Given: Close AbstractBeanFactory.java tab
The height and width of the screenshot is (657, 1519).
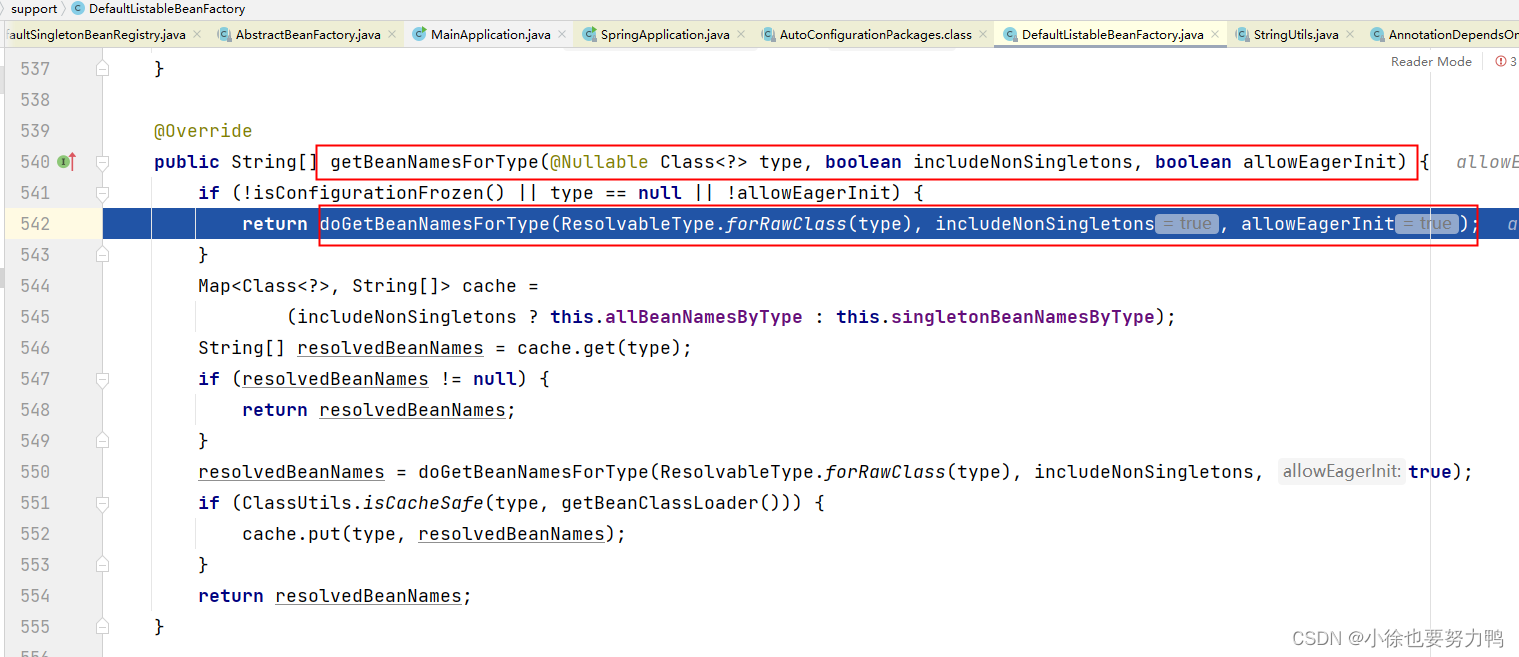Looking at the screenshot, I should (393, 34).
